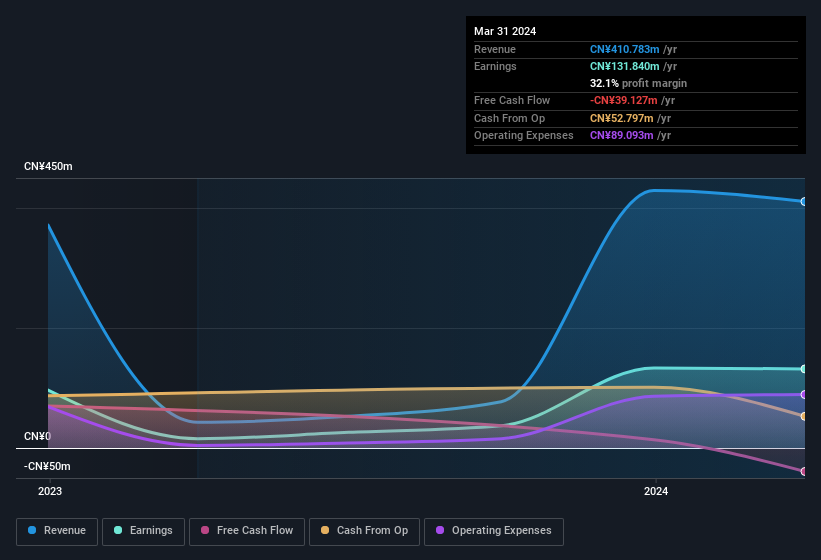Toggle the Revenue series legend button
Image resolution: width=821 pixels, height=560 pixels.
click(57, 531)
